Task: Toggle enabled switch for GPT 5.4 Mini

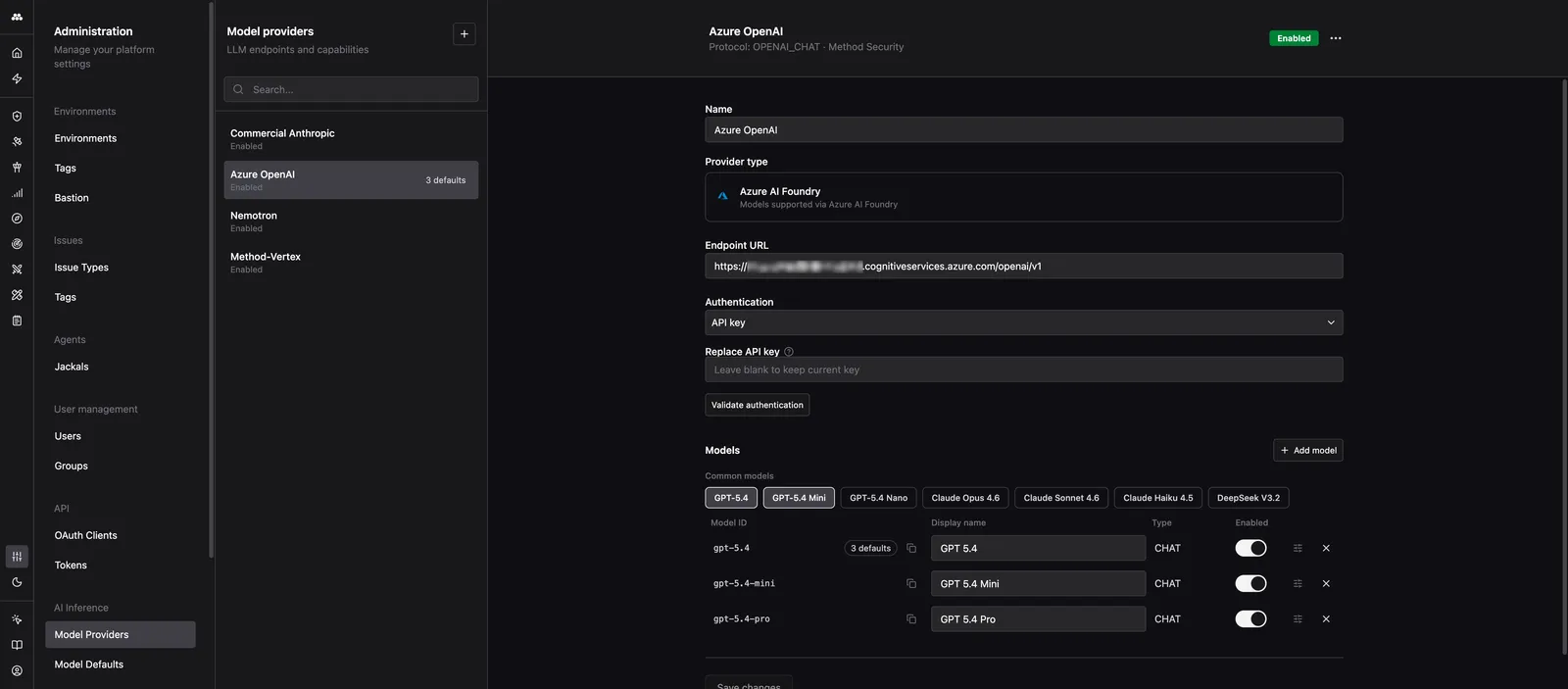Action: (x=1250, y=584)
